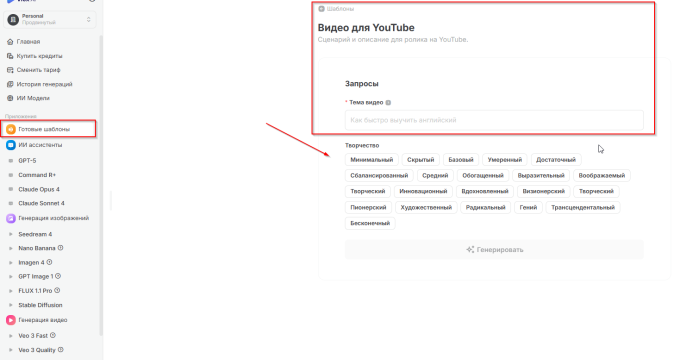680x360 pixels.
Task: Expand the Seedream 4 item arrow
Action: (x=11, y=234)
